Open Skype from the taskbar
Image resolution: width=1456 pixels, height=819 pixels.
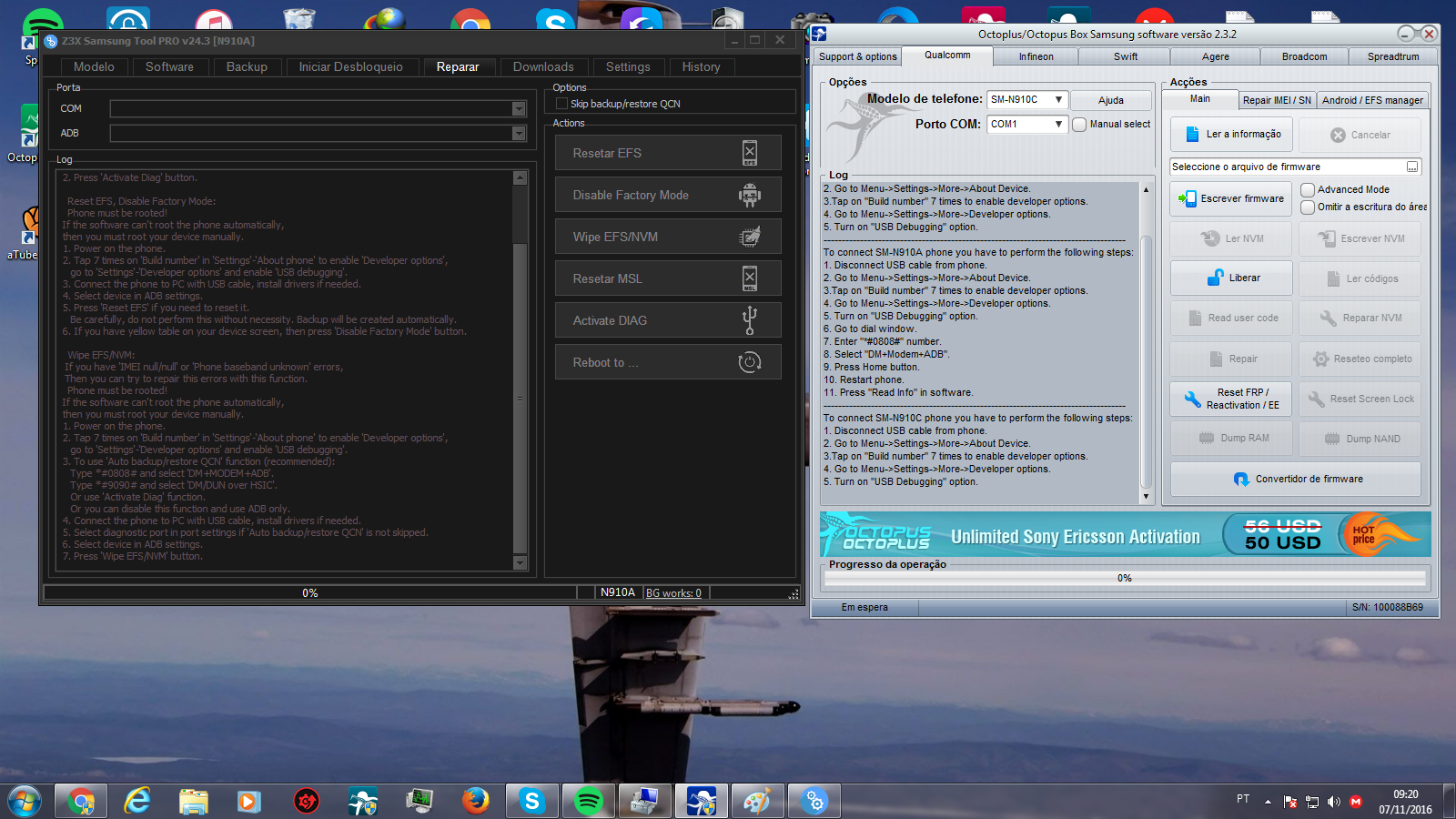pyautogui.click(x=532, y=801)
